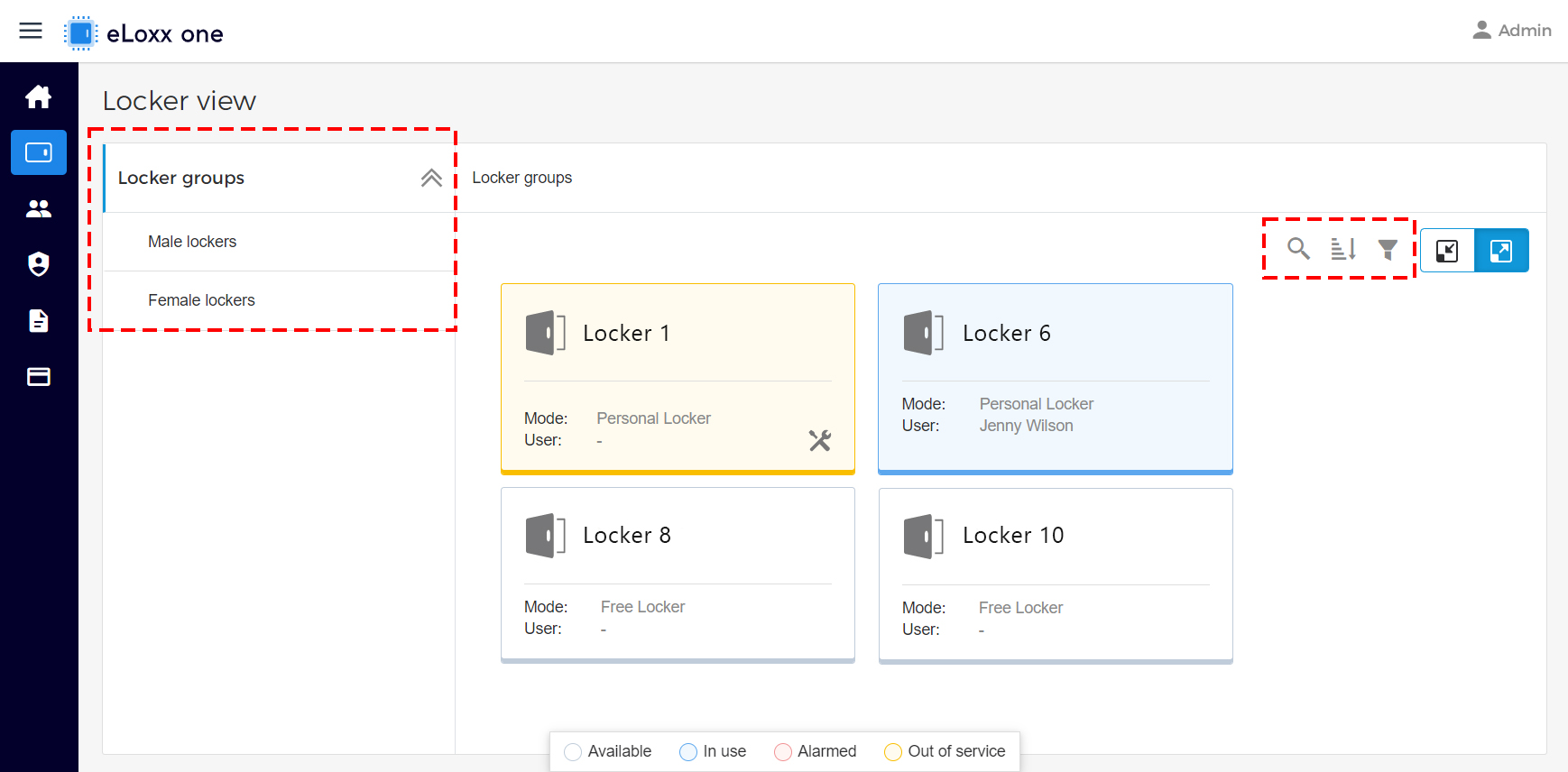This screenshot has height=772, width=1568.
Task: Click the eLoxx one logo icon
Action: 80,33
